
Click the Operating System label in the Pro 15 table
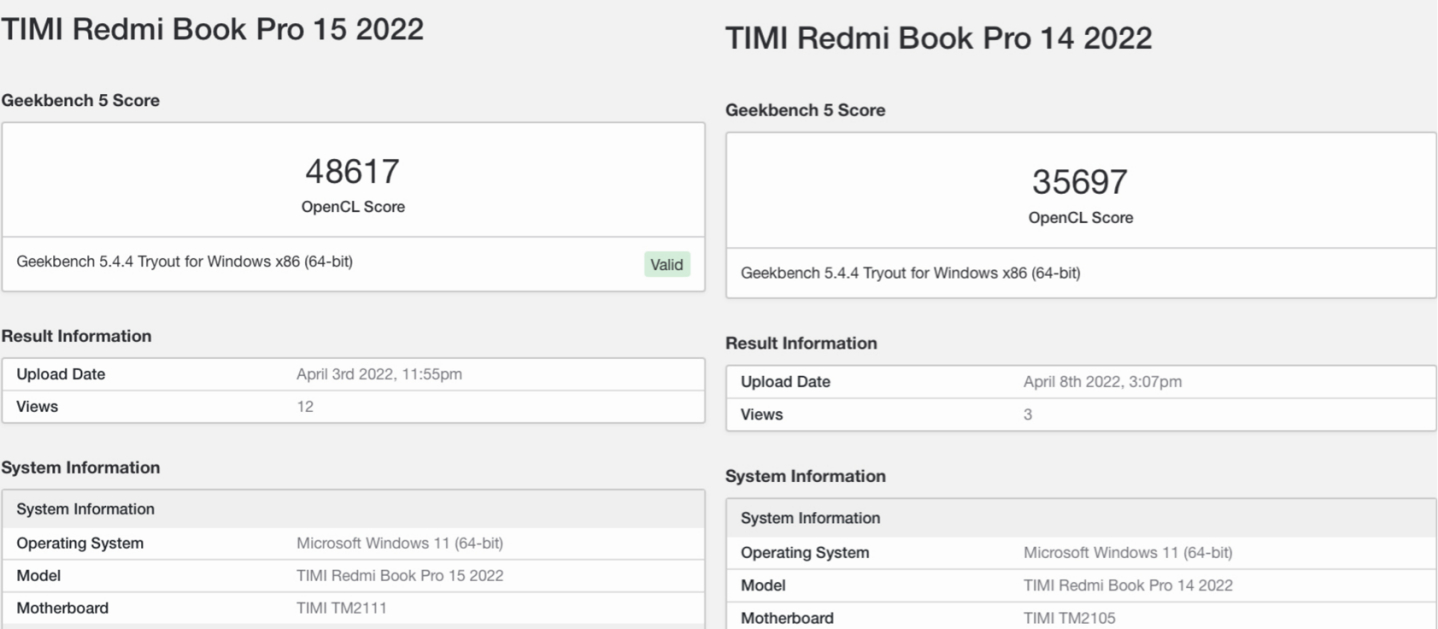[x=80, y=544]
